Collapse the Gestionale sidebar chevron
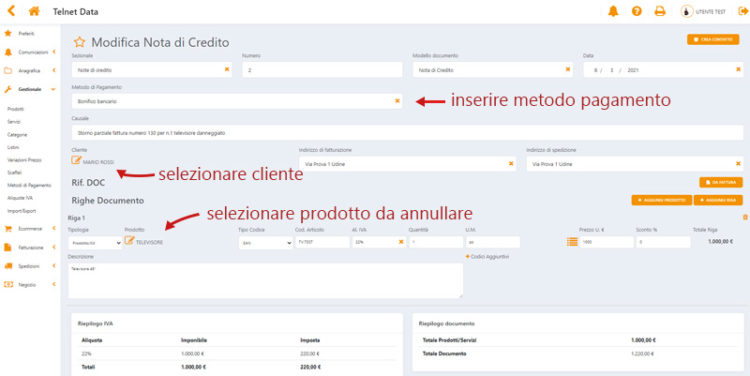The height and width of the screenshot is (376, 750). tap(53, 89)
